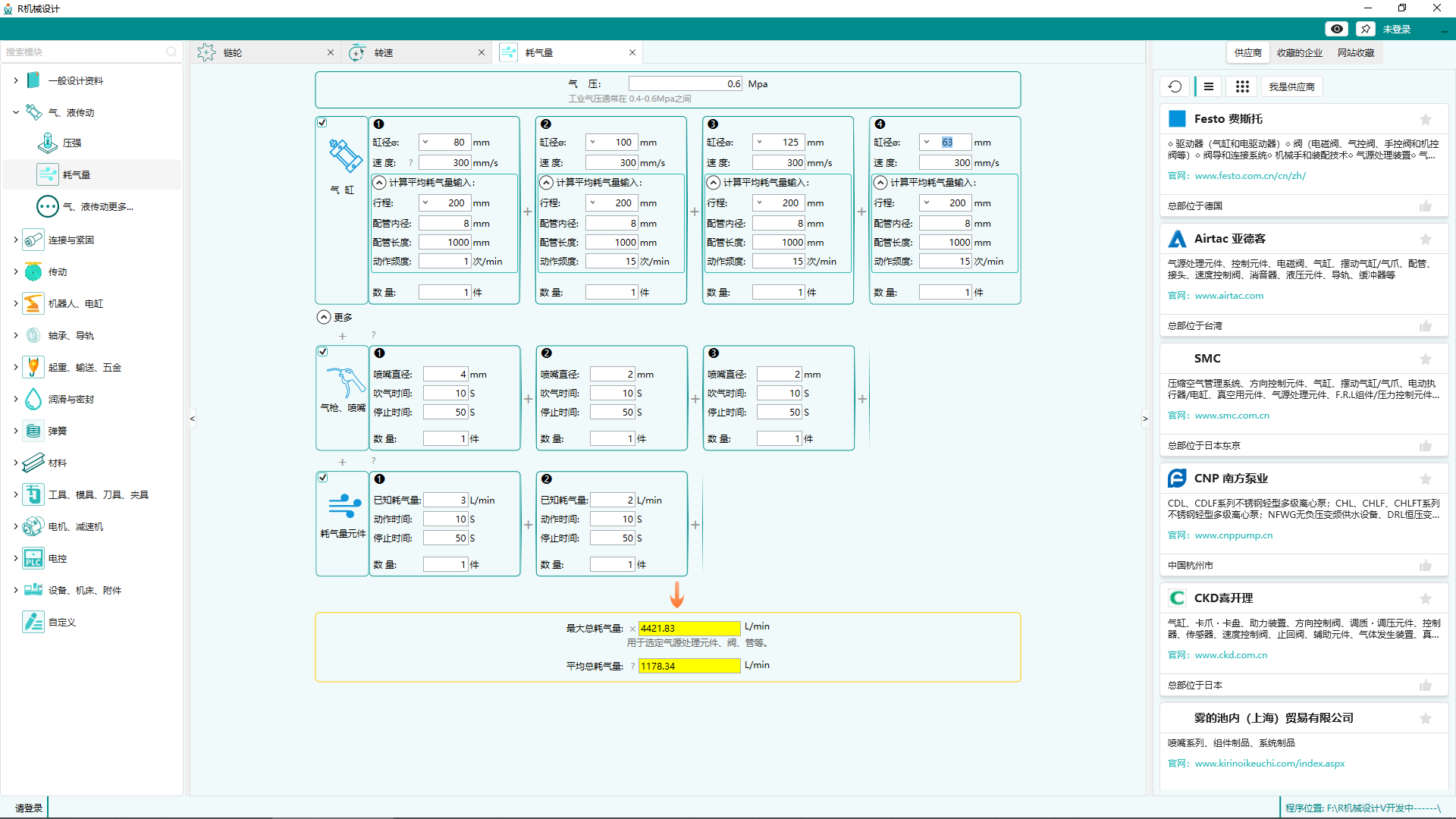
Task: Uncheck the 气缸 section checkbox
Action: coord(322,123)
